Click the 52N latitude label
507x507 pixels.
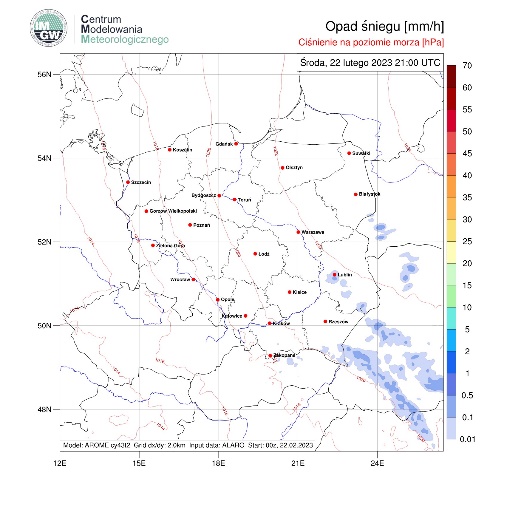tap(44, 242)
